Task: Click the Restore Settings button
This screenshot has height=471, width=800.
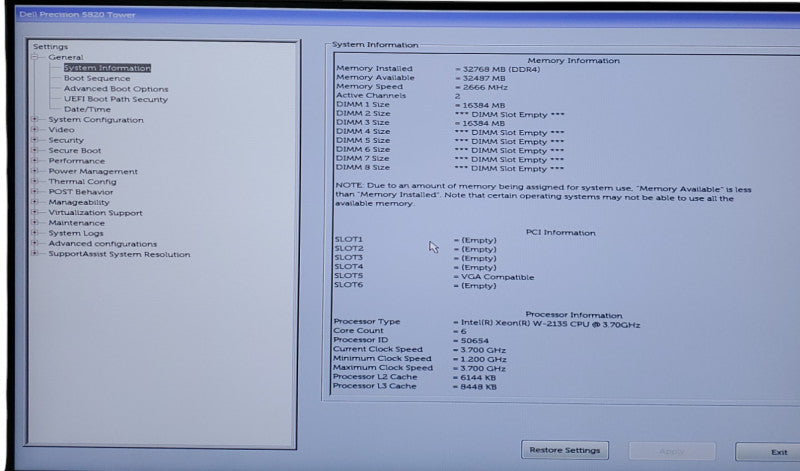Action: (565, 450)
